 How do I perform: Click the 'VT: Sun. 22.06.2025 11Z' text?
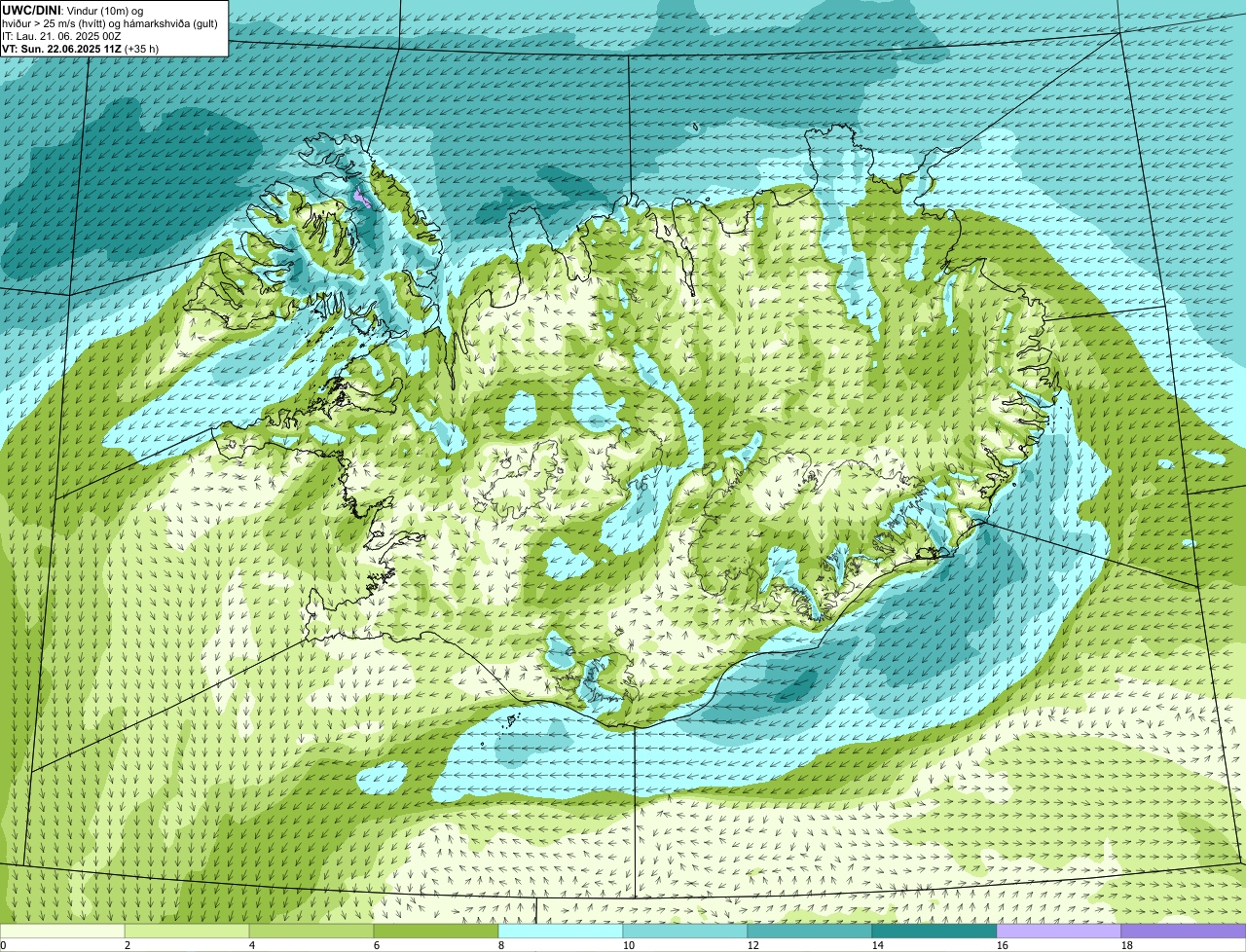(x=61, y=49)
